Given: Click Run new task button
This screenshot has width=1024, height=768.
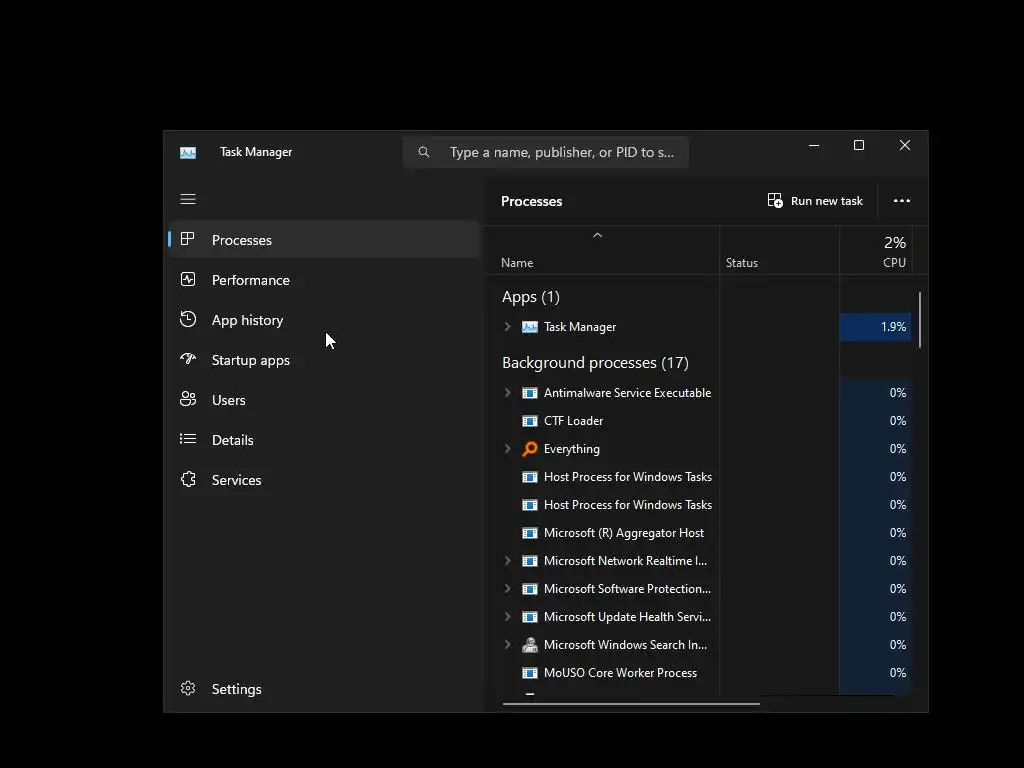Looking at the screenshot, I should click(x=815, y=201).
